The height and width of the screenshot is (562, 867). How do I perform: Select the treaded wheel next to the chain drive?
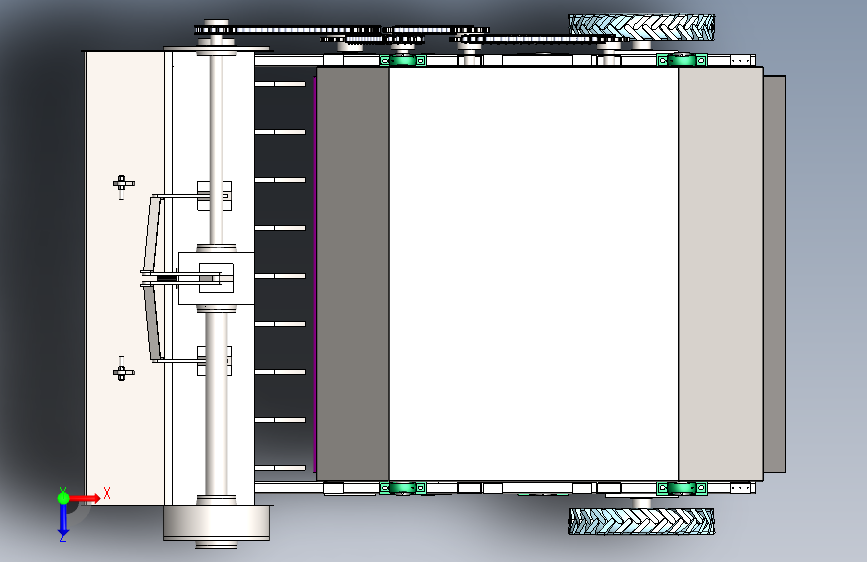[x=641, y=28]
